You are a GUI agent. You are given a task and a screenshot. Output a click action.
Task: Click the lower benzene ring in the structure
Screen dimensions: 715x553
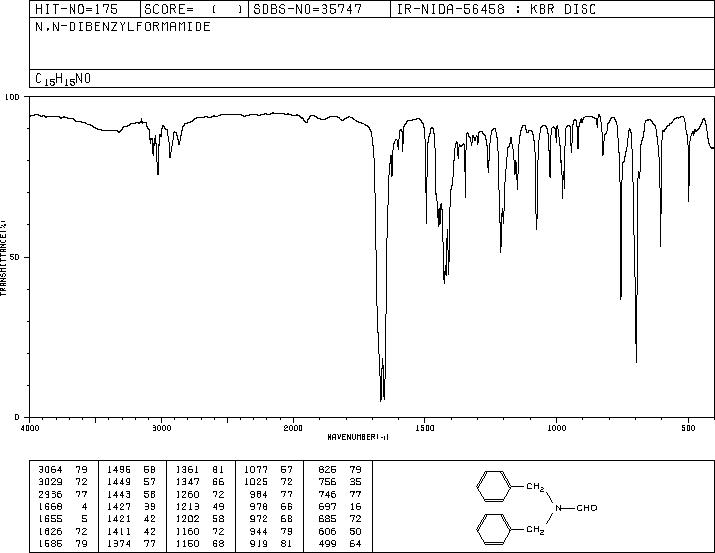coord(493,529)
